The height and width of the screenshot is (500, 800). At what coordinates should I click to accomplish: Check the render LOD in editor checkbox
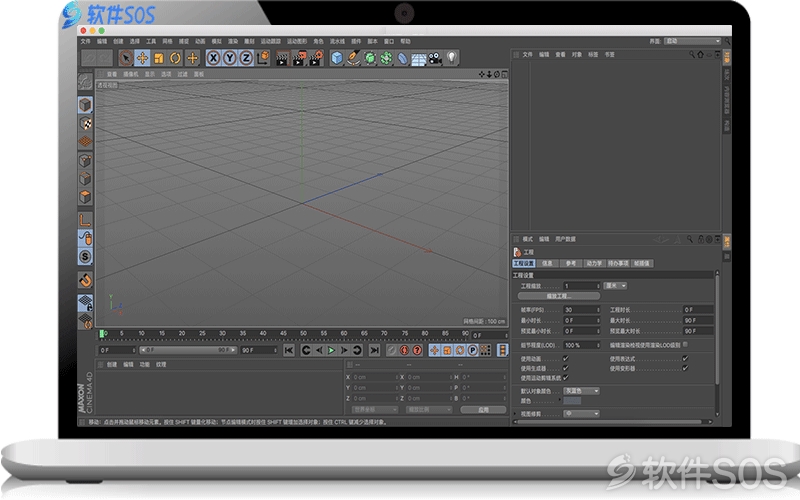click(x=685, y=345)
